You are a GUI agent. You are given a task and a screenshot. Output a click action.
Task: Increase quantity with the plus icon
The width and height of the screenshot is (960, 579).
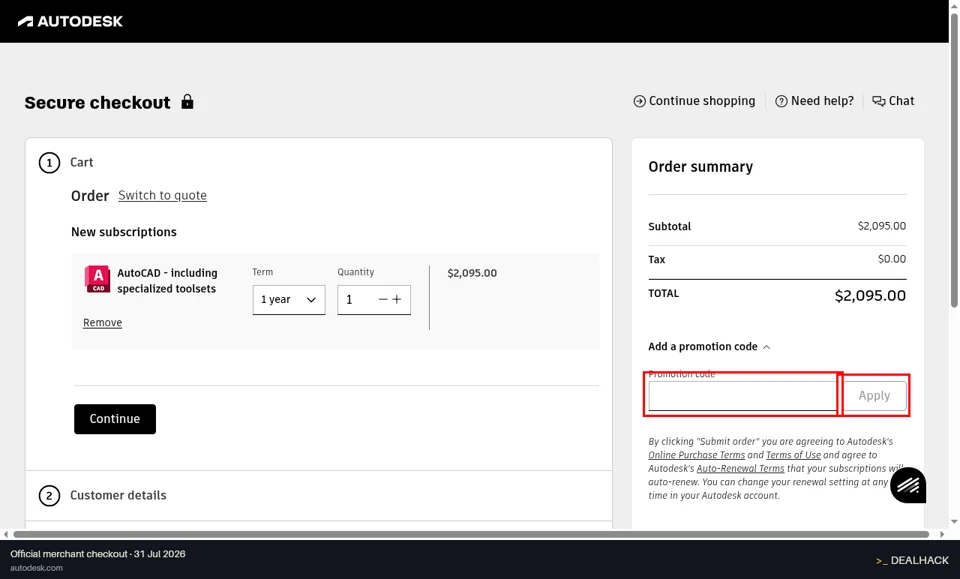tap(397, 299)
